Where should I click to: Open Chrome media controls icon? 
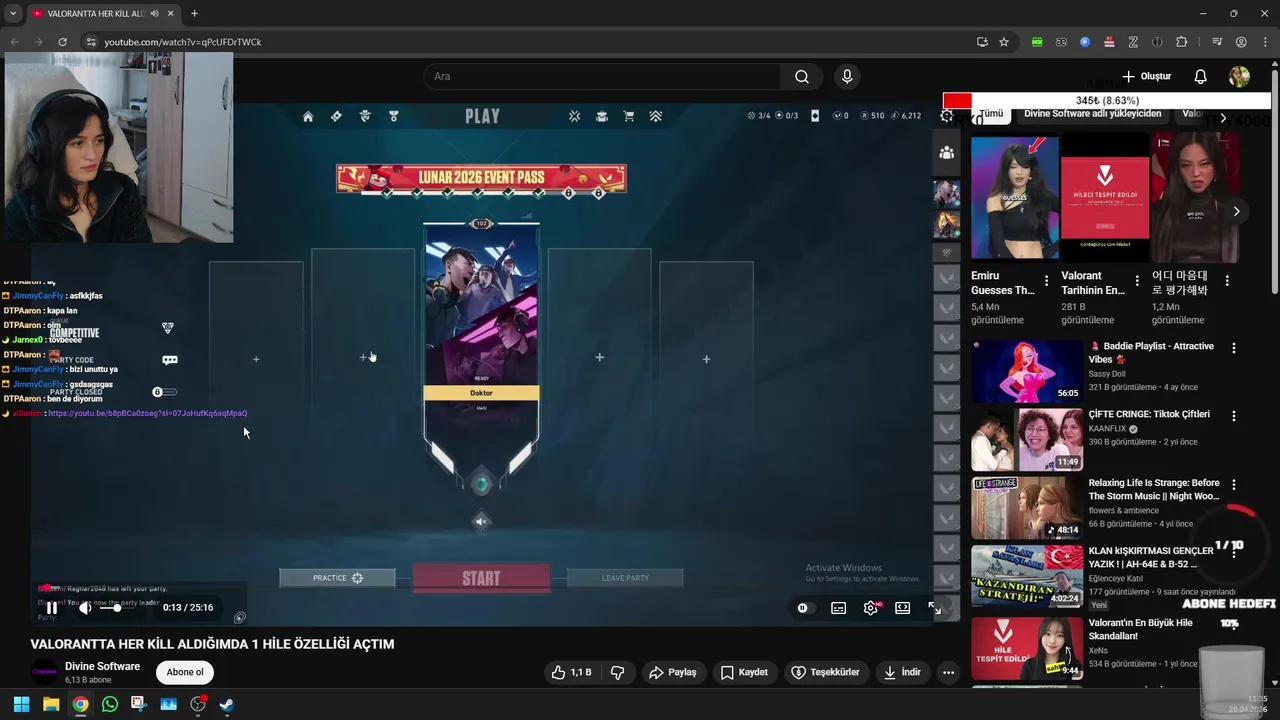[x=1216, y=42]
